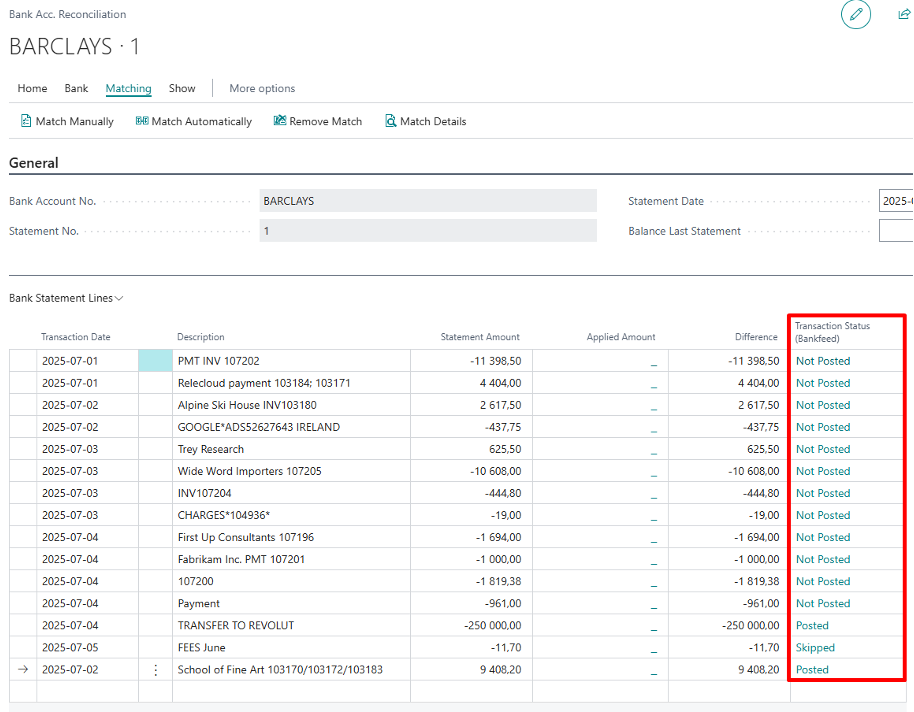
Task: Click the Description column header
Action: [x=201, y=337]
